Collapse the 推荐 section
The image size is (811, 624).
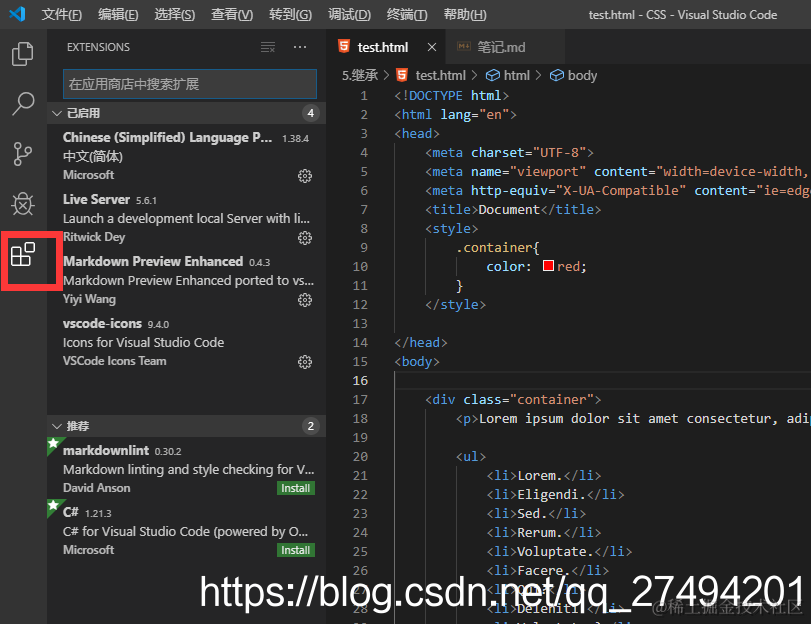click(57, 426)
